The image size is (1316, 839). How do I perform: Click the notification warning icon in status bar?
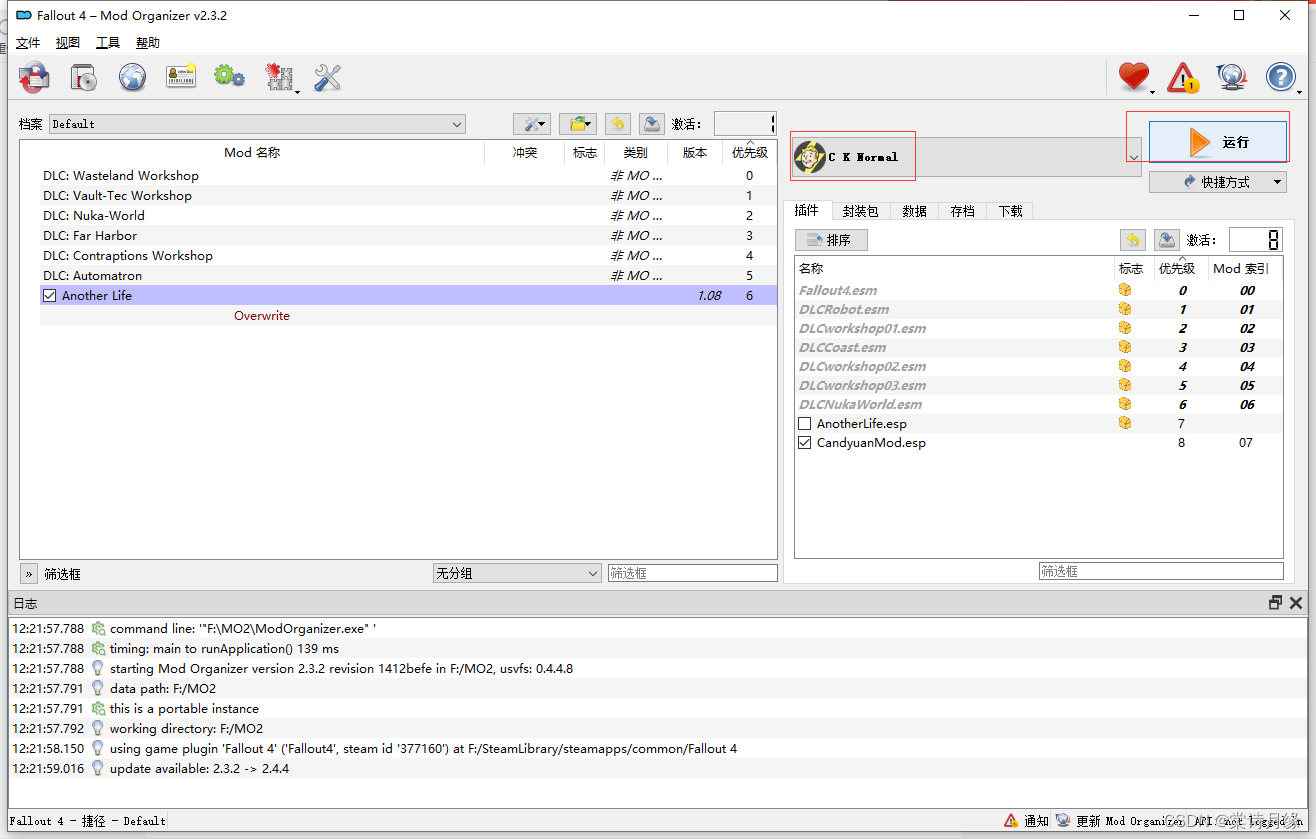click(x=1011, y=821)
